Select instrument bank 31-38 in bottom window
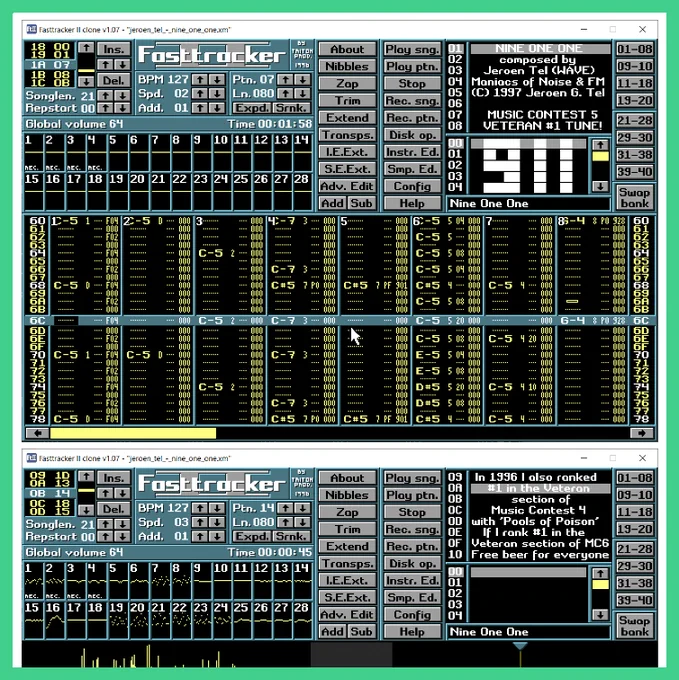 [635, 583]
